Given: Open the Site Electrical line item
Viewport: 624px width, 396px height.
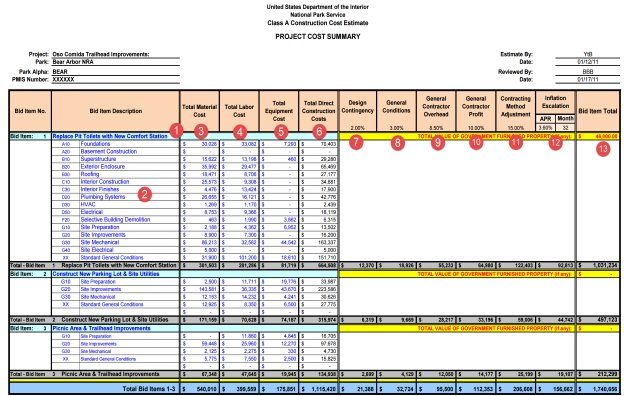Looking at the screenshot, I should (x=97, y=250).
